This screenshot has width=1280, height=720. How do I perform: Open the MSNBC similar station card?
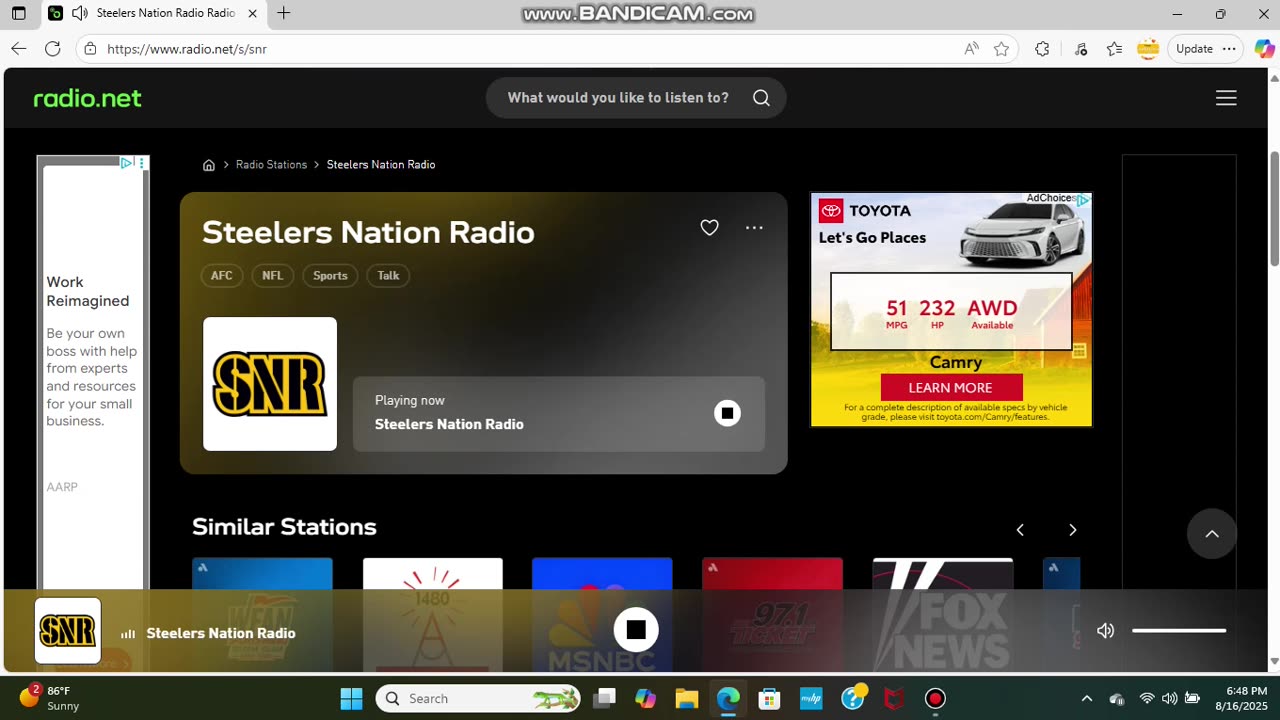pyautogui.click(x=602, y=614)
